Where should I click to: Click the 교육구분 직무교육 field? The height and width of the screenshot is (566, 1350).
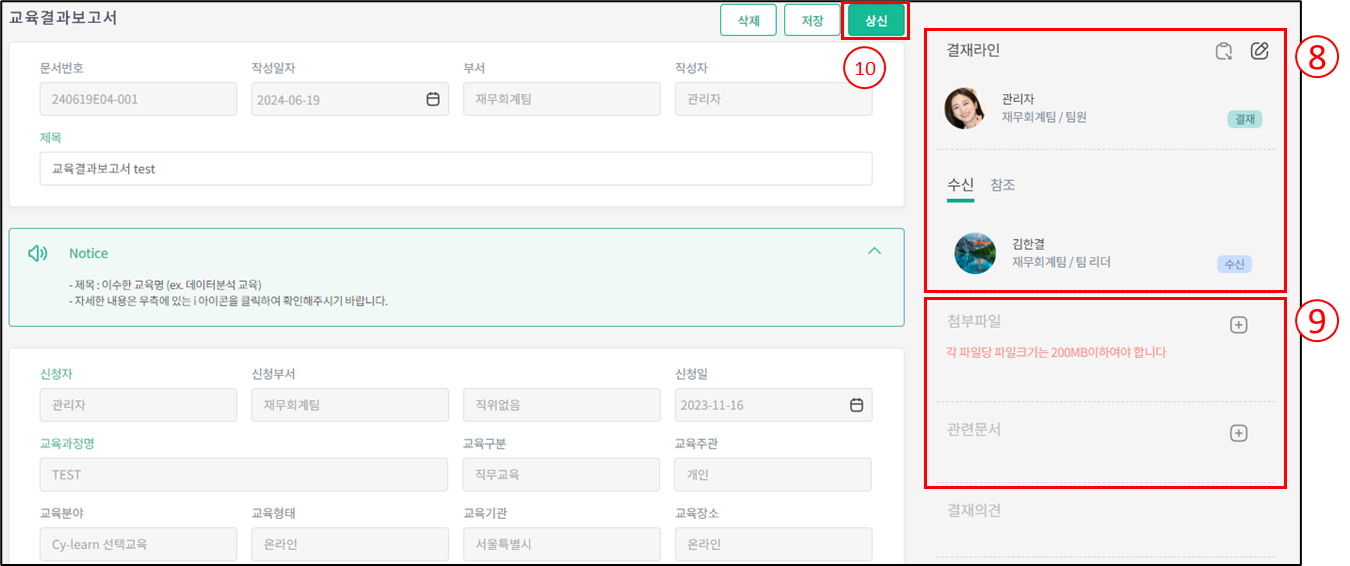coord(560,475)
